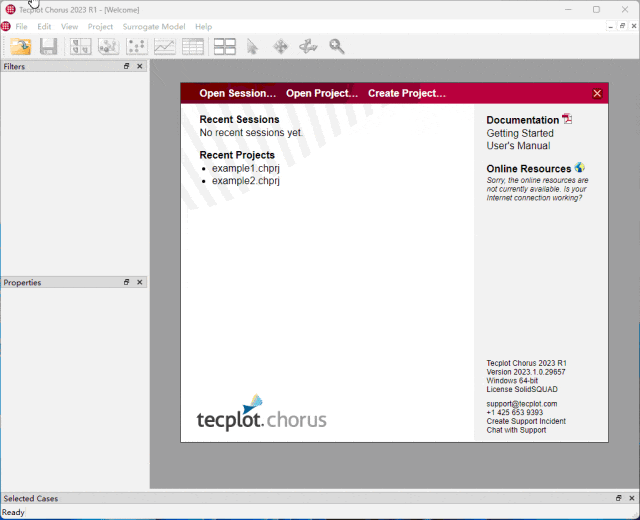The height and width of the screenshot is (520, 640).
Task: Click the Open Project folder toolbar icon
Action: click(20, 47)
